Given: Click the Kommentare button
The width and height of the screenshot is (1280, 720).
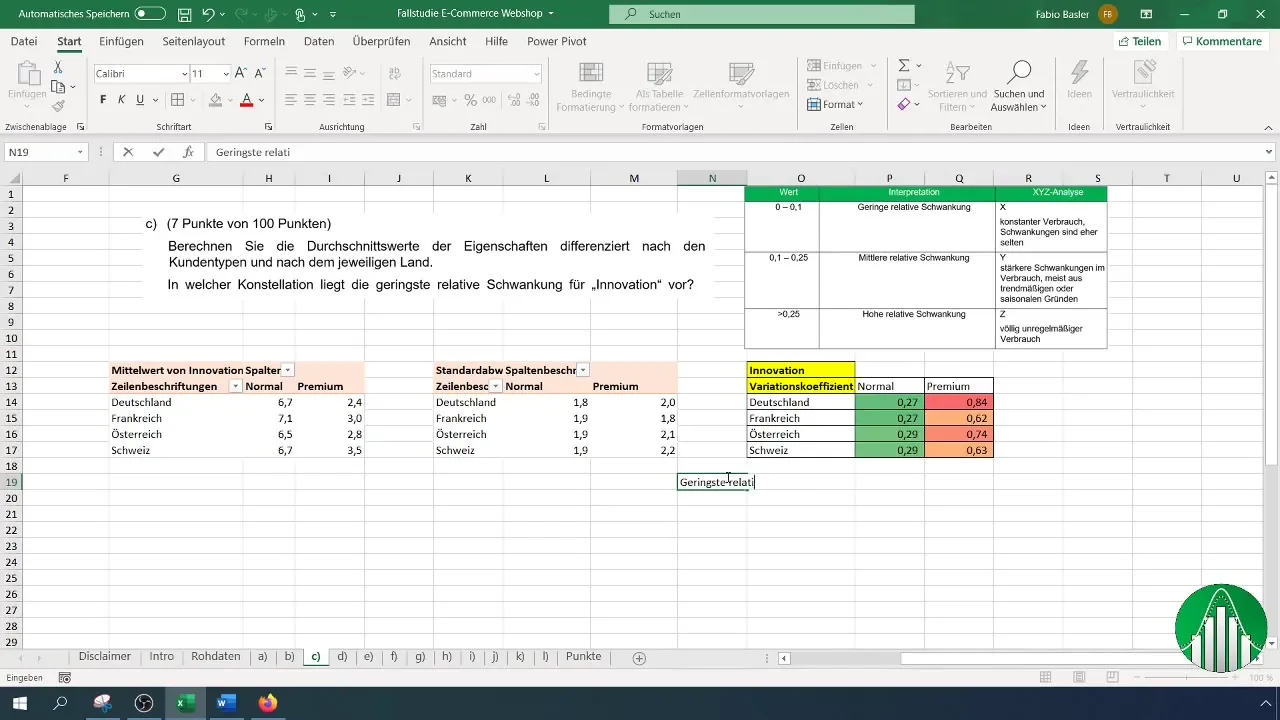Looking at the screenshot, I should pyautogui.click(x=1221, y=41).
